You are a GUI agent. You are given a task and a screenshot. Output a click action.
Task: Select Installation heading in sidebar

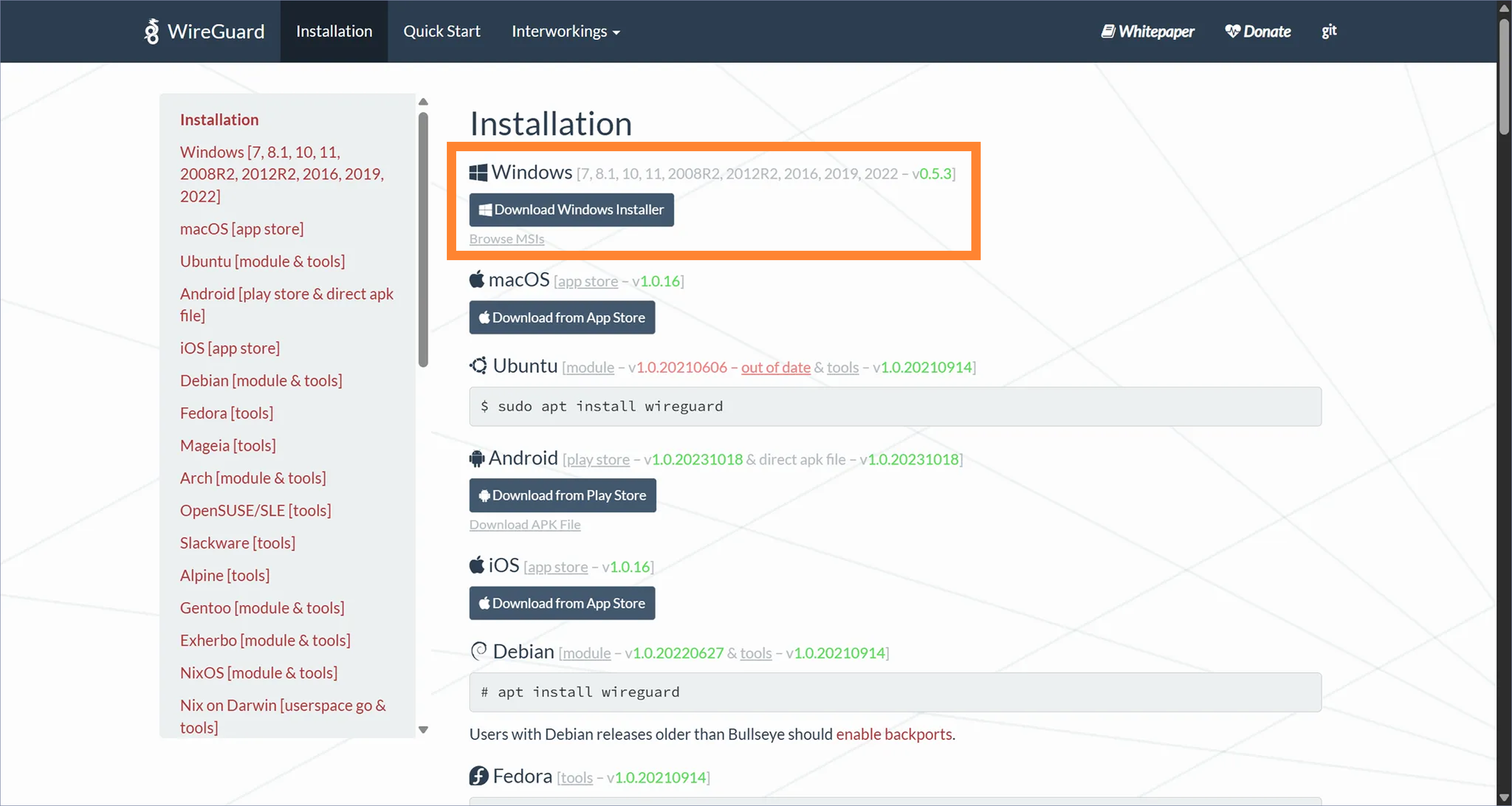[220, 120]
